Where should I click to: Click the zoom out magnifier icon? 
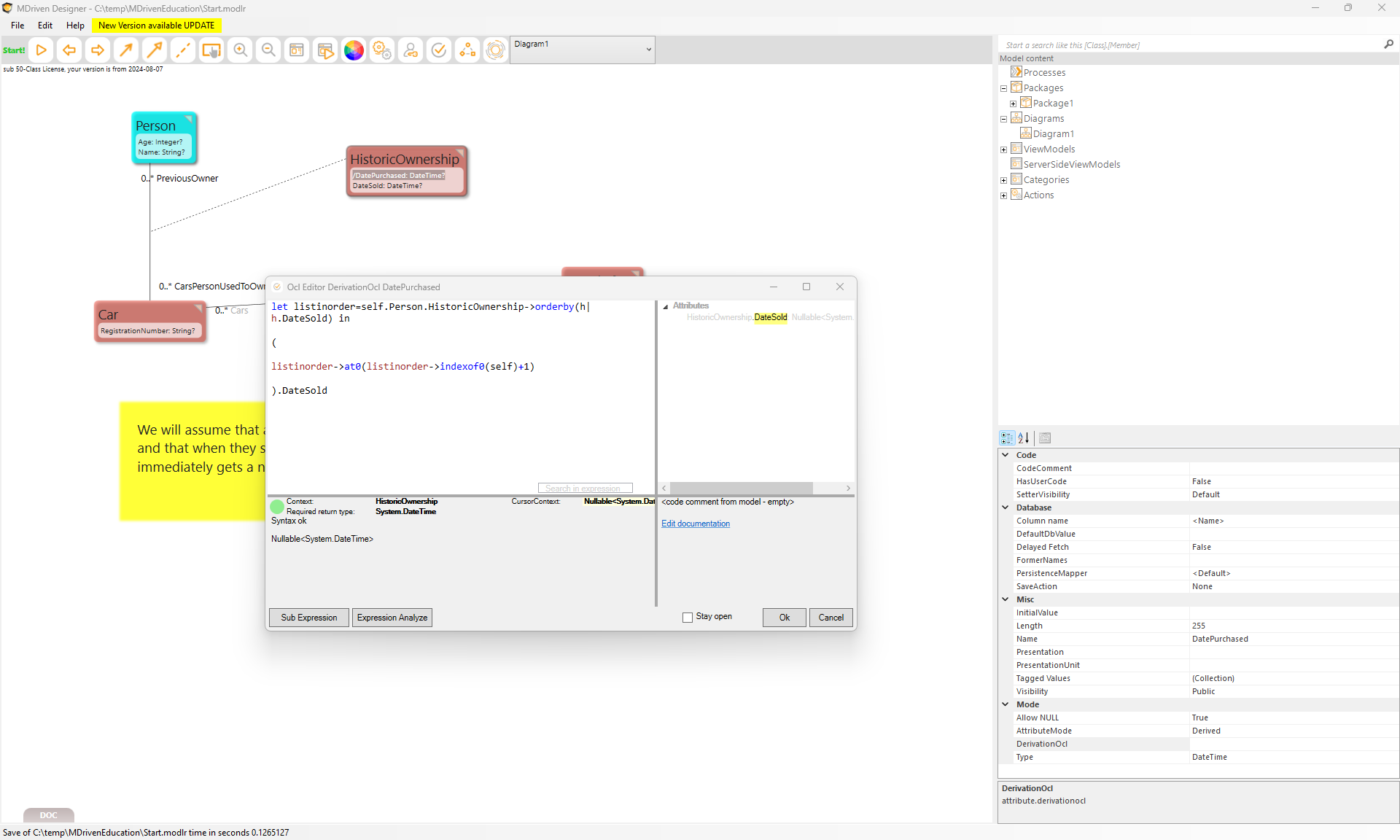coord(268,50)
